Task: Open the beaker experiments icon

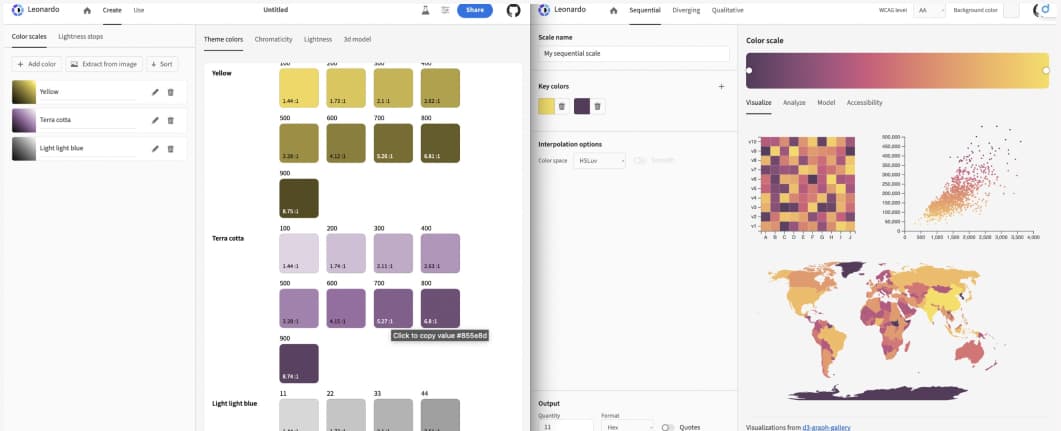Action: [425, 10]
